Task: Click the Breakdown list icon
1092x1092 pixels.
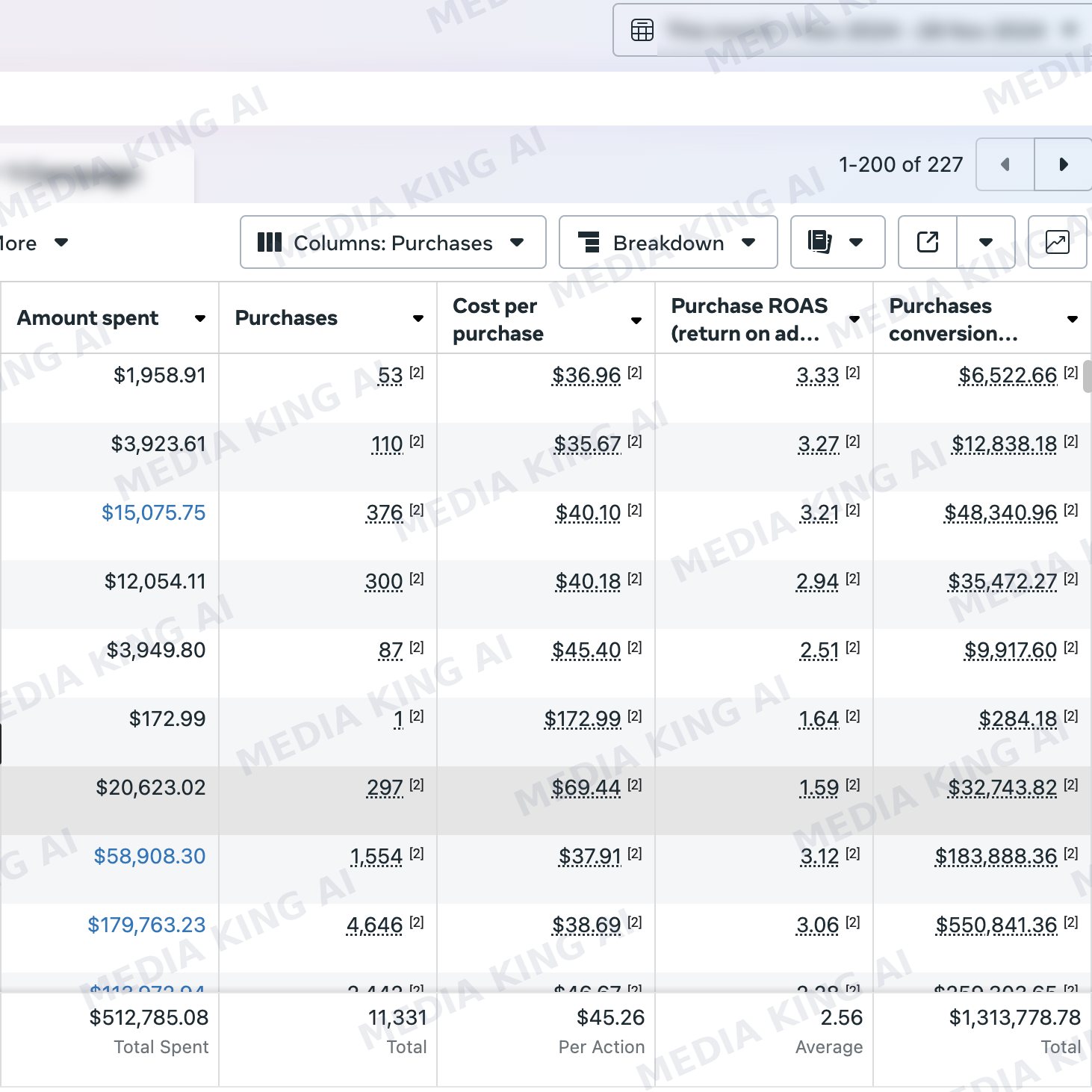Action: (x=589, y=242)
